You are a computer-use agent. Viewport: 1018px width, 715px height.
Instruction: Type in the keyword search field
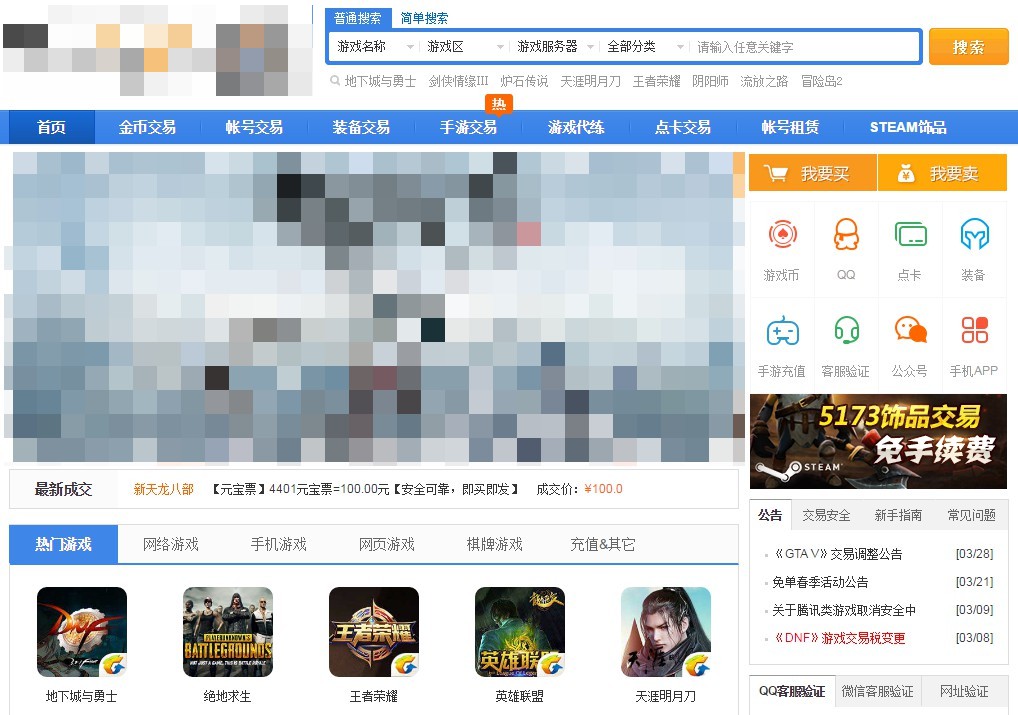coord(803,47)
